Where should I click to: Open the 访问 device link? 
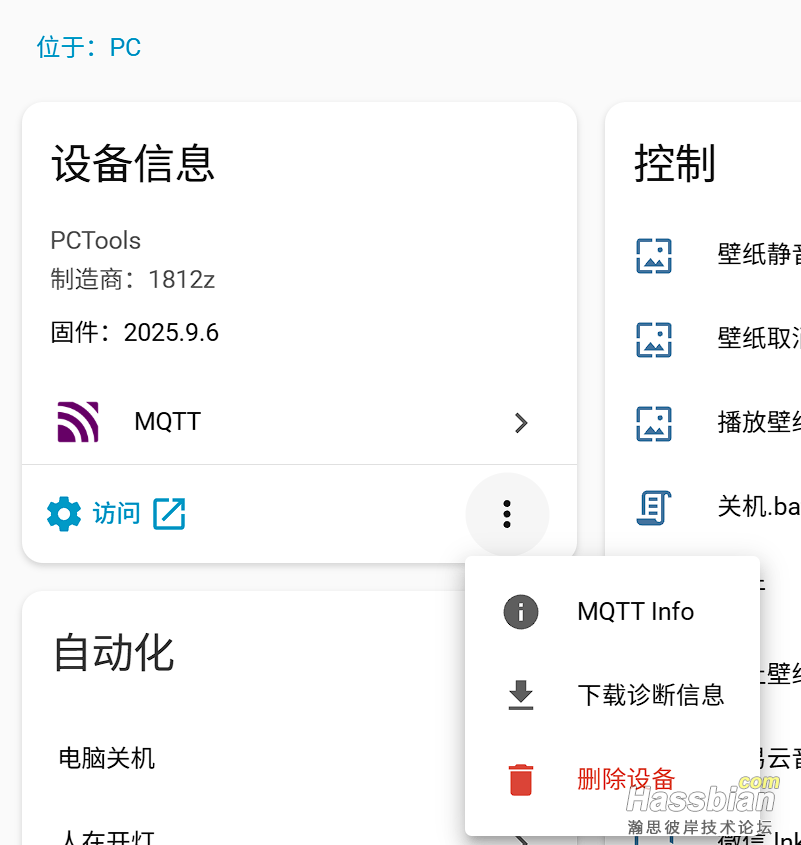coord(116,514)
